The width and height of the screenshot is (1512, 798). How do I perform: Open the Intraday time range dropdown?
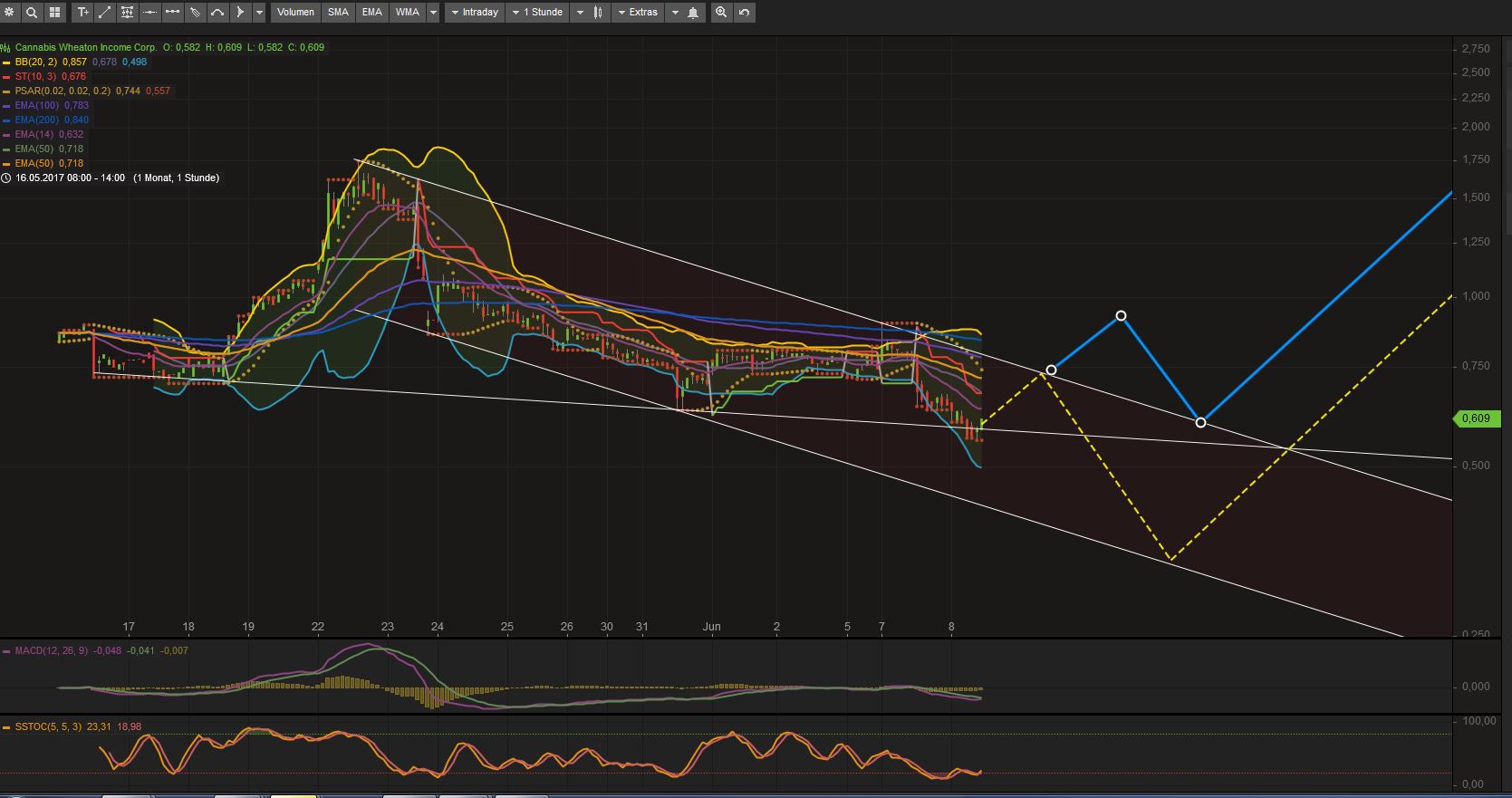click(473, 13)
